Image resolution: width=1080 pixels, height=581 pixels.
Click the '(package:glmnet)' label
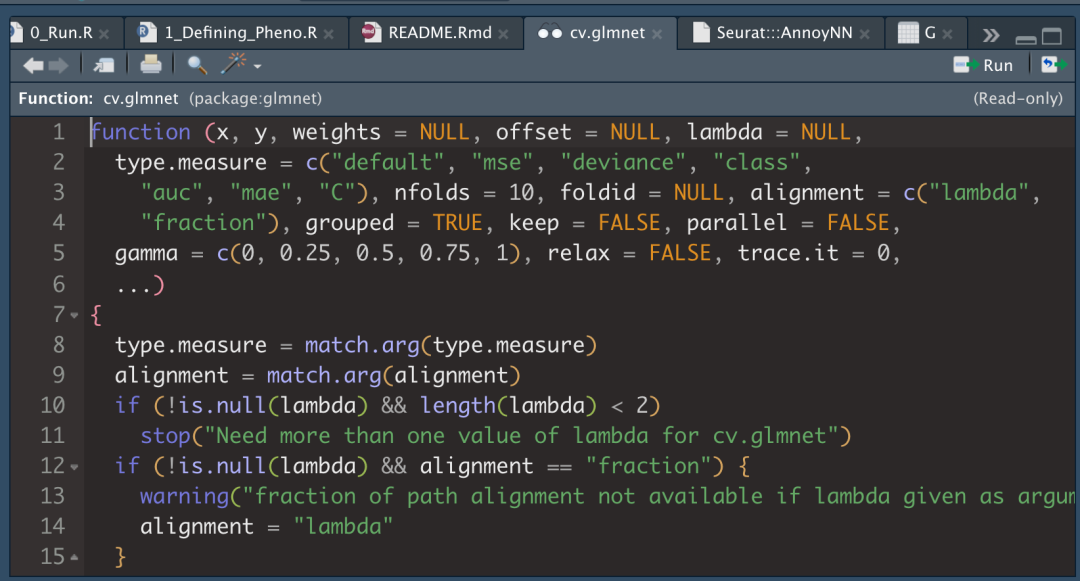[256, 98]
